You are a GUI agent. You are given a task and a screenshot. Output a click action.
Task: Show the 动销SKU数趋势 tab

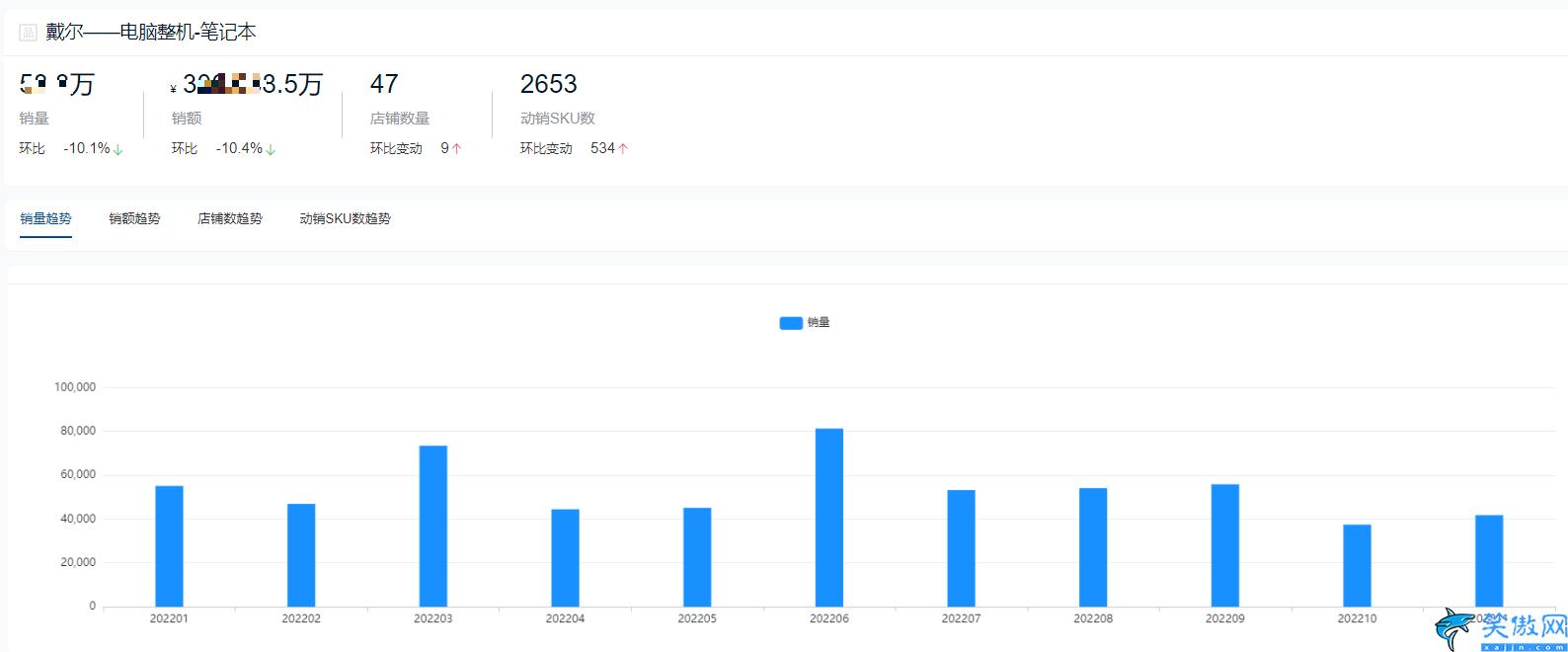[346, 218]
